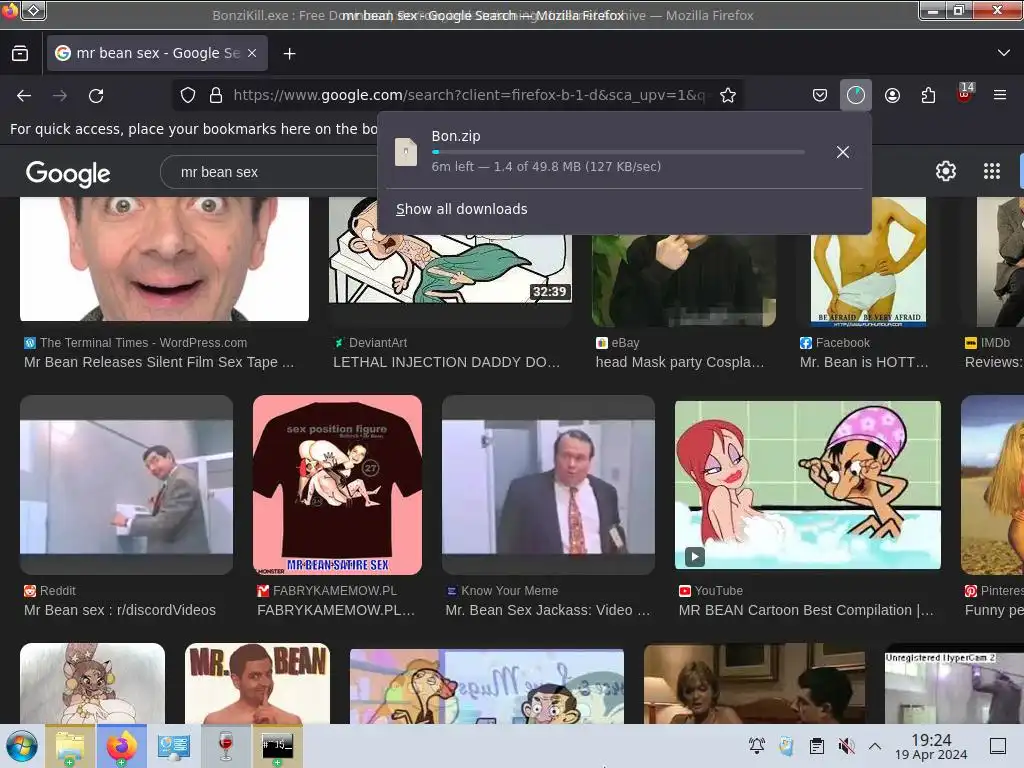Unmute the volume tray icon
This screenshot has height=768, width=1024.
[846, 746]
